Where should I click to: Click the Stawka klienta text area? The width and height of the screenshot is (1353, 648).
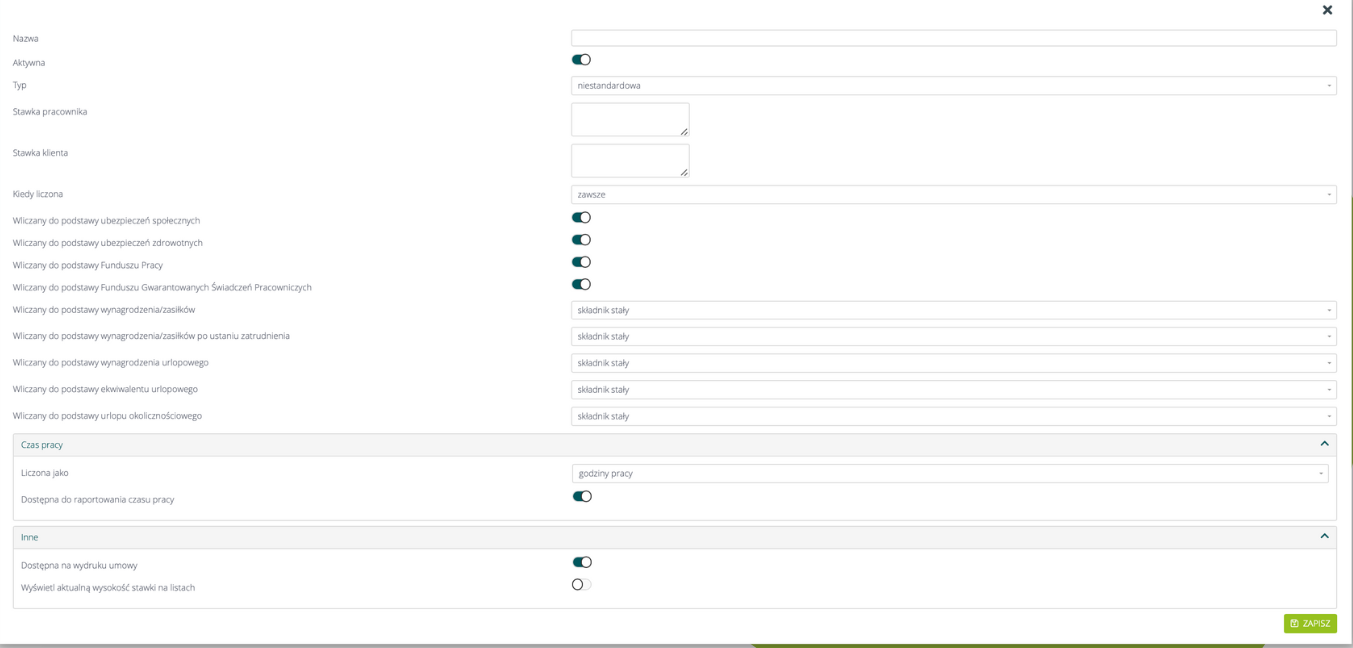(630, 160)
